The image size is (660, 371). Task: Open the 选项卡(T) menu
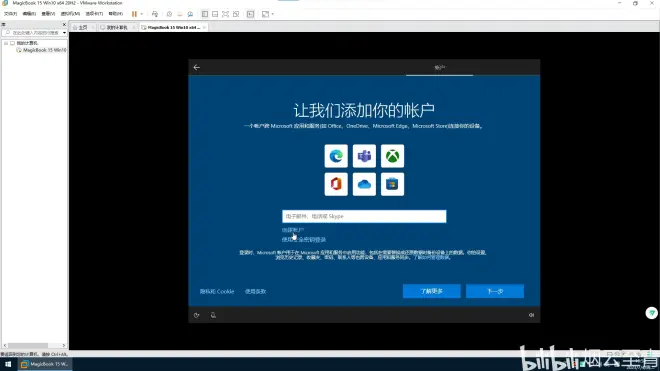[x=94, y=14]
